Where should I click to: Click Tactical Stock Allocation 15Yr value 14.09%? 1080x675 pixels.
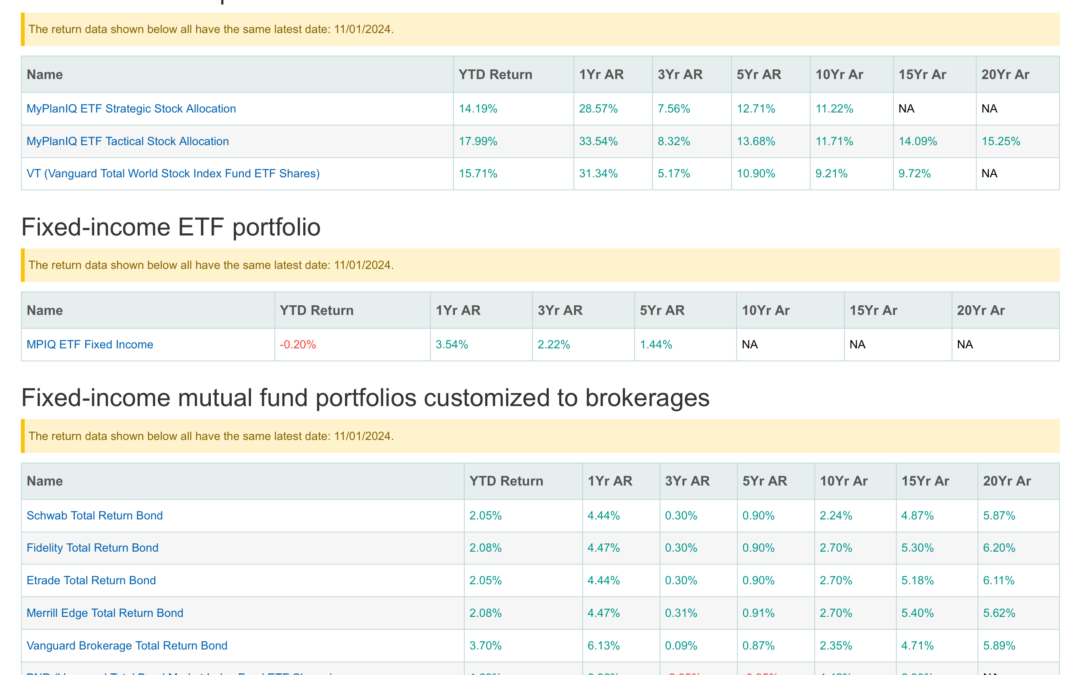pyautogui.click(x=917, y=141)
